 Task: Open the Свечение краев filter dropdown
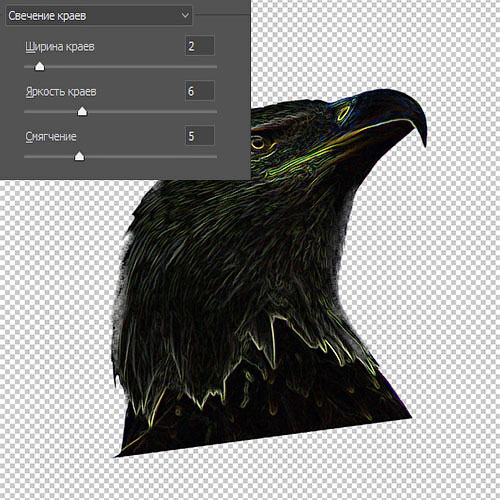point(99,15)
